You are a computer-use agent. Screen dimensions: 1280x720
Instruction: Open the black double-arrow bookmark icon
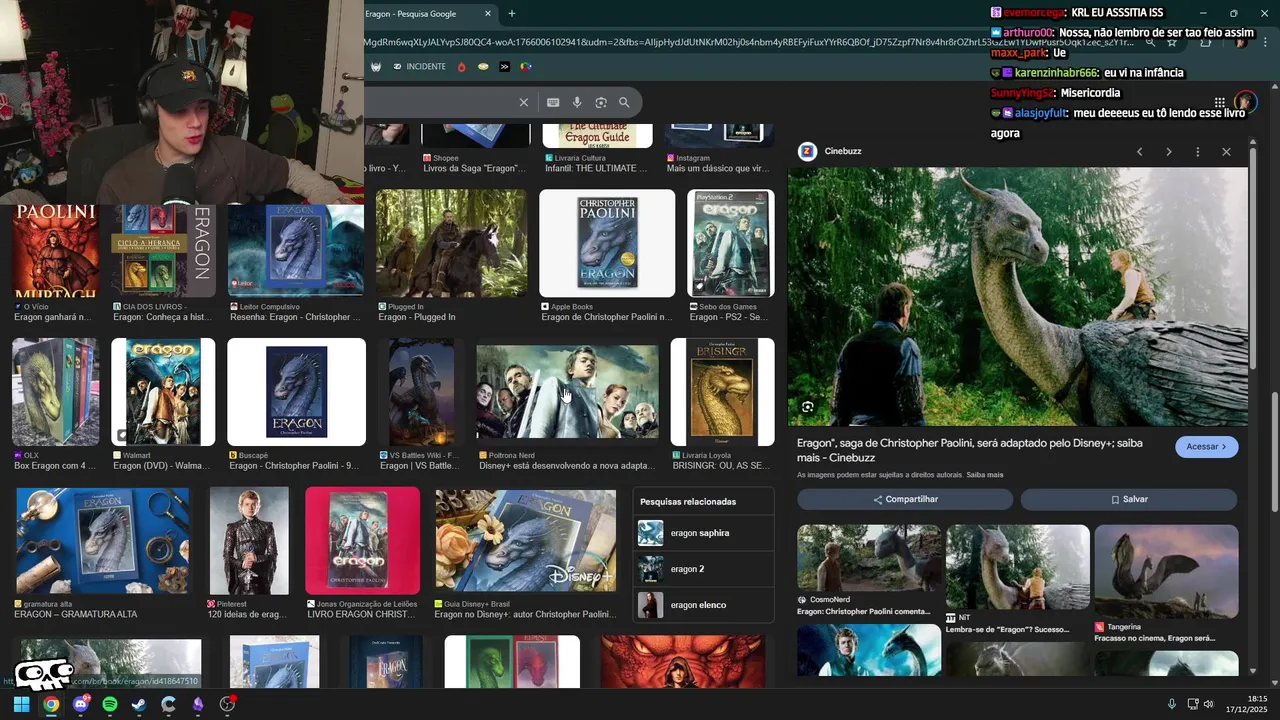pos(504,66)
